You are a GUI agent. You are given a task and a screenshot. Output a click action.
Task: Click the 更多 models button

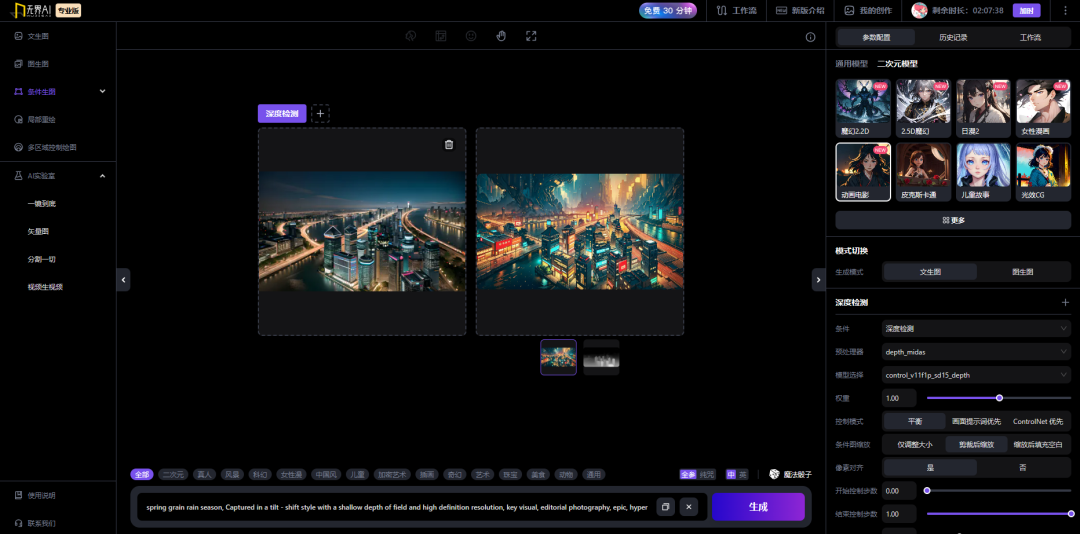pyautogui.click(x=953, y=220)
